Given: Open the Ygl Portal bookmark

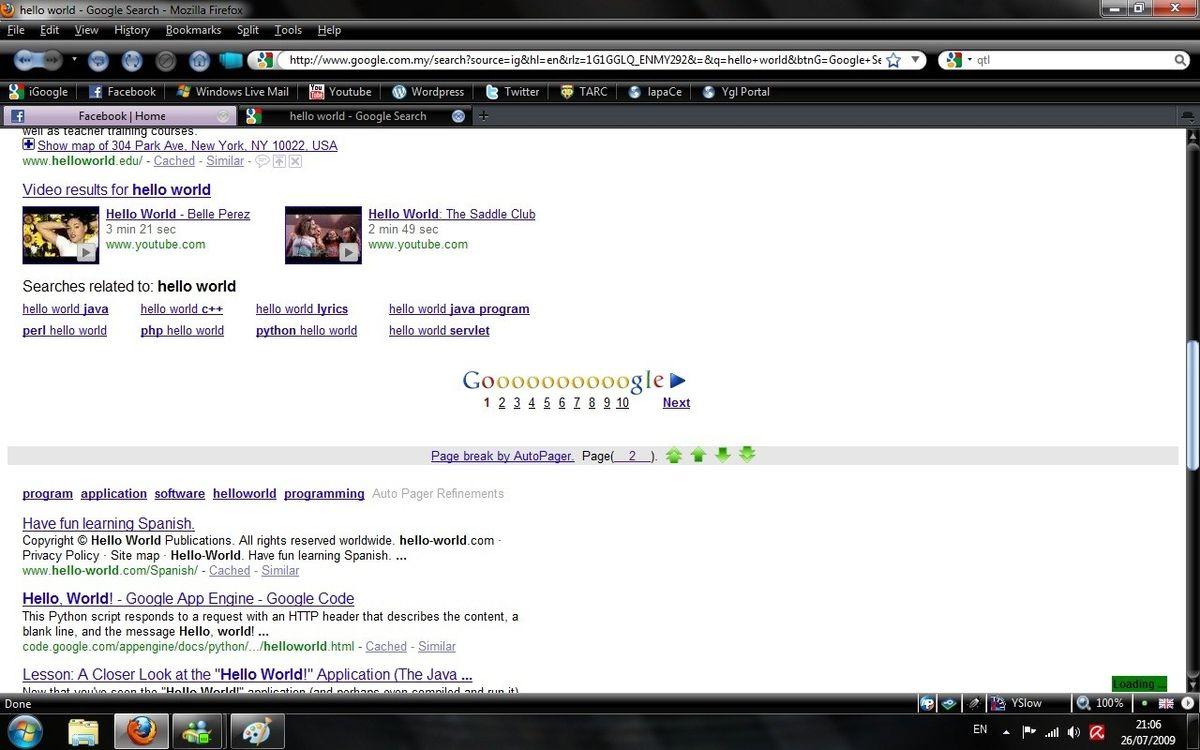Looking at the screenshot, I should pos(736,91).
